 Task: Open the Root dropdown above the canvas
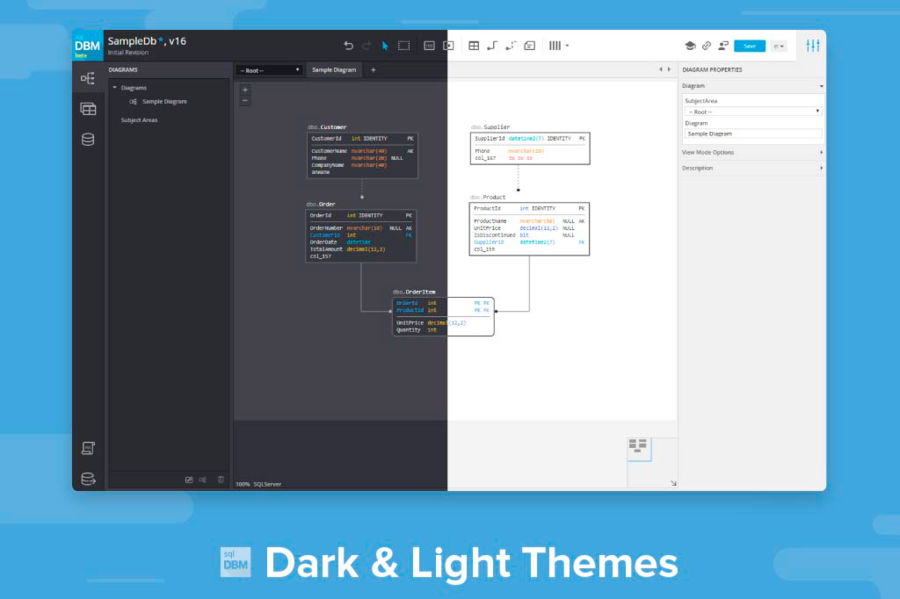pyautogui.click(x=268, y=70)
